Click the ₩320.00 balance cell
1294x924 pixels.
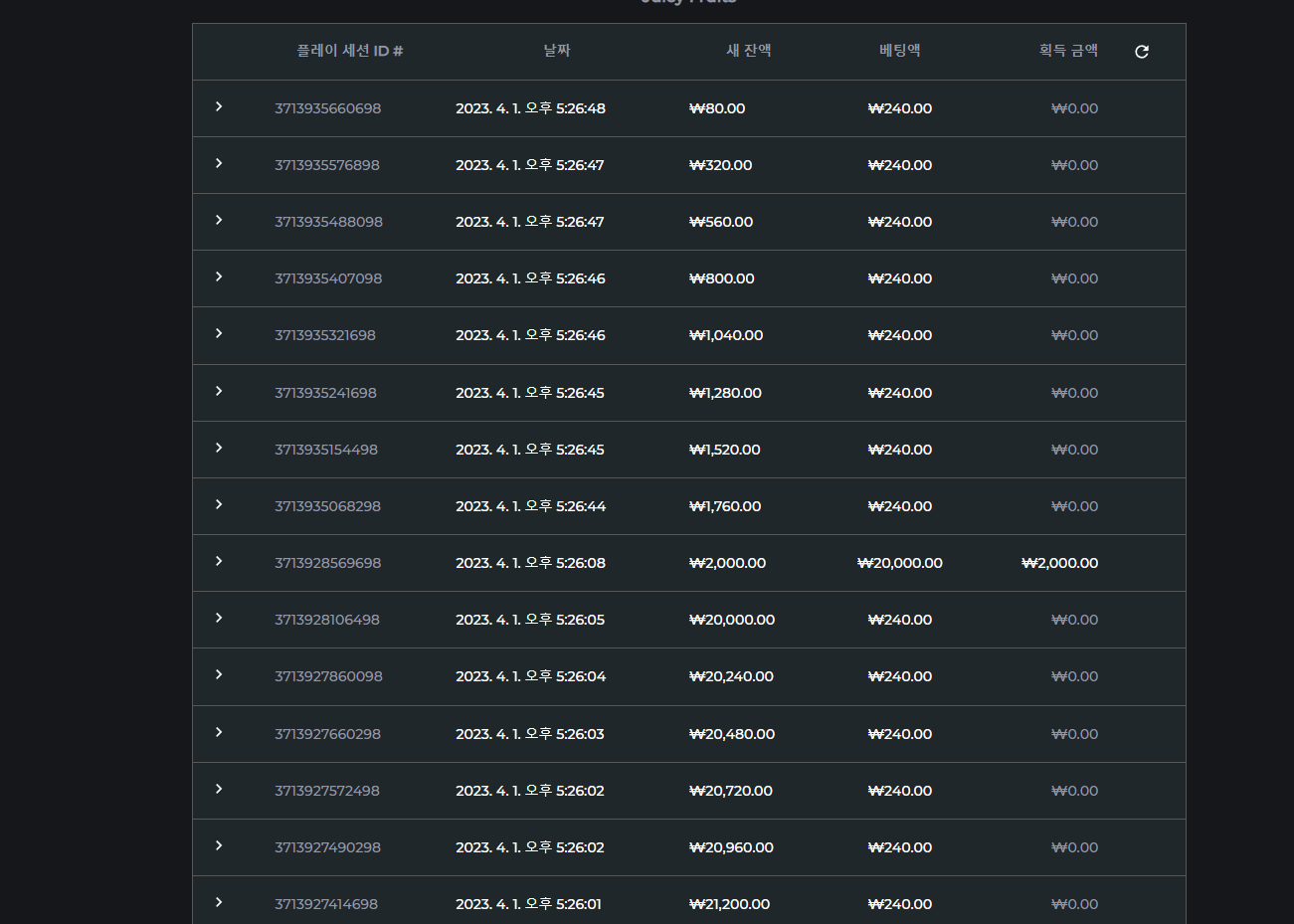721,165
